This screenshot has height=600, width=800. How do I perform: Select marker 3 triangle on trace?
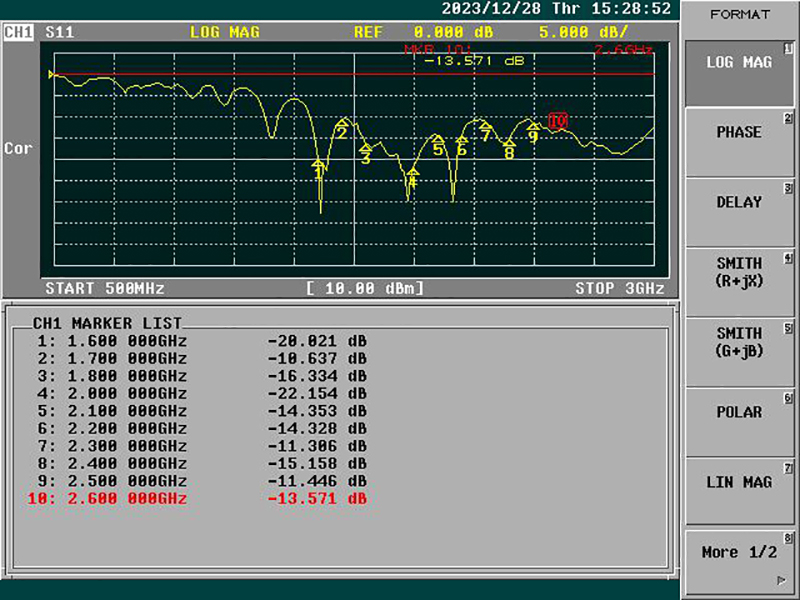click(x=365, y=148)
